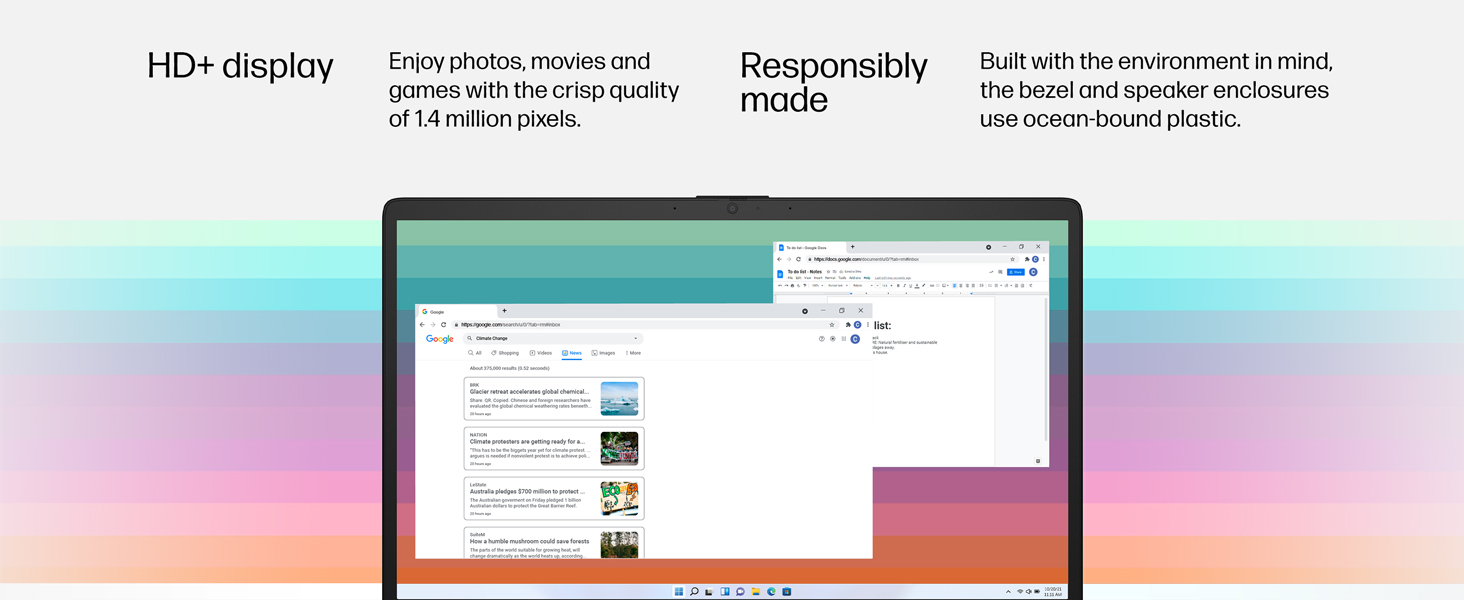Screen dimensions: 1464x600
Task: Open the Edit menu in Google Docs
Action: click(x=798, y=278)
